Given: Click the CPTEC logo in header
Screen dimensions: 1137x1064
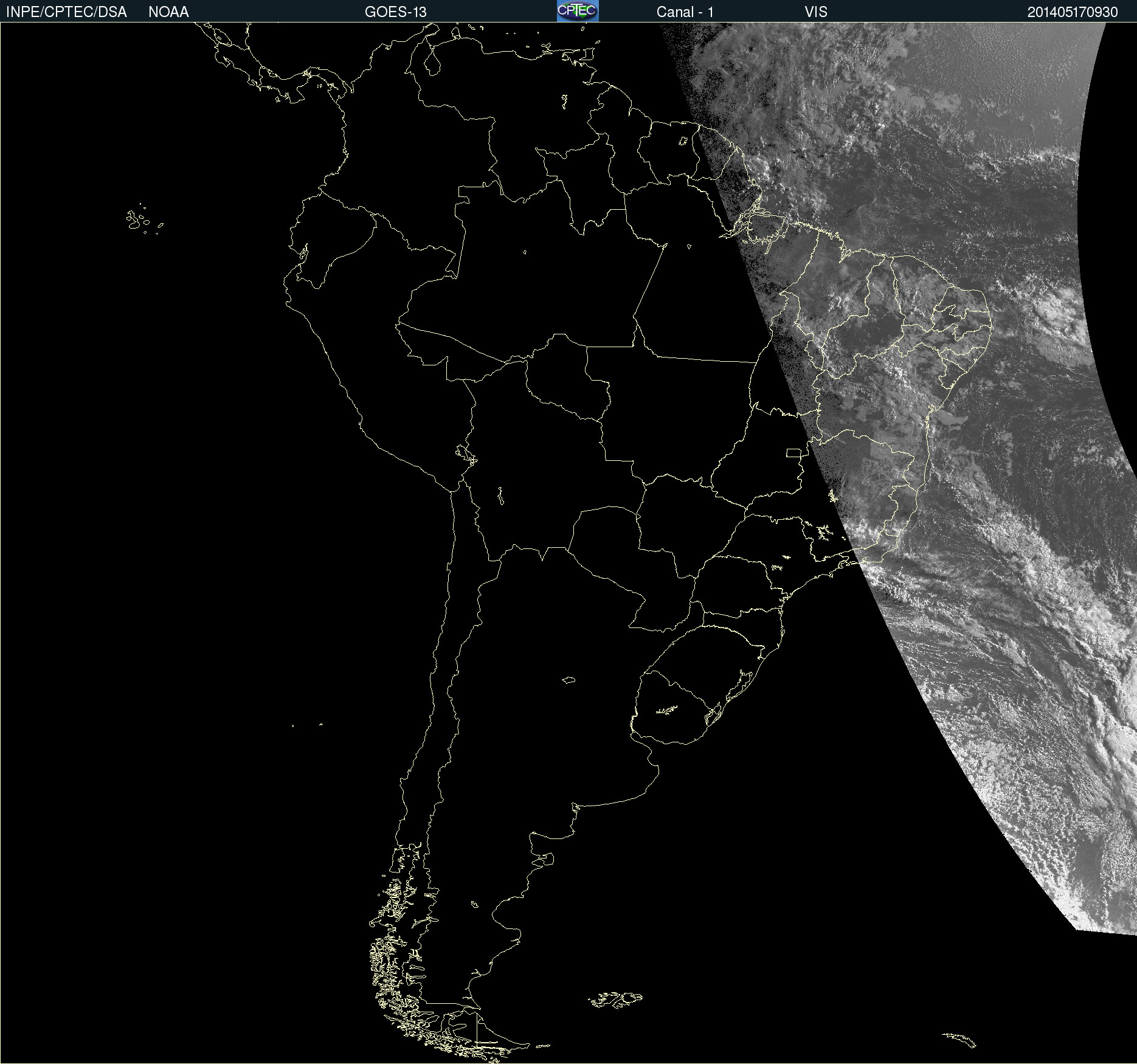Looking at the screenshot, I should tap(578, 11).
